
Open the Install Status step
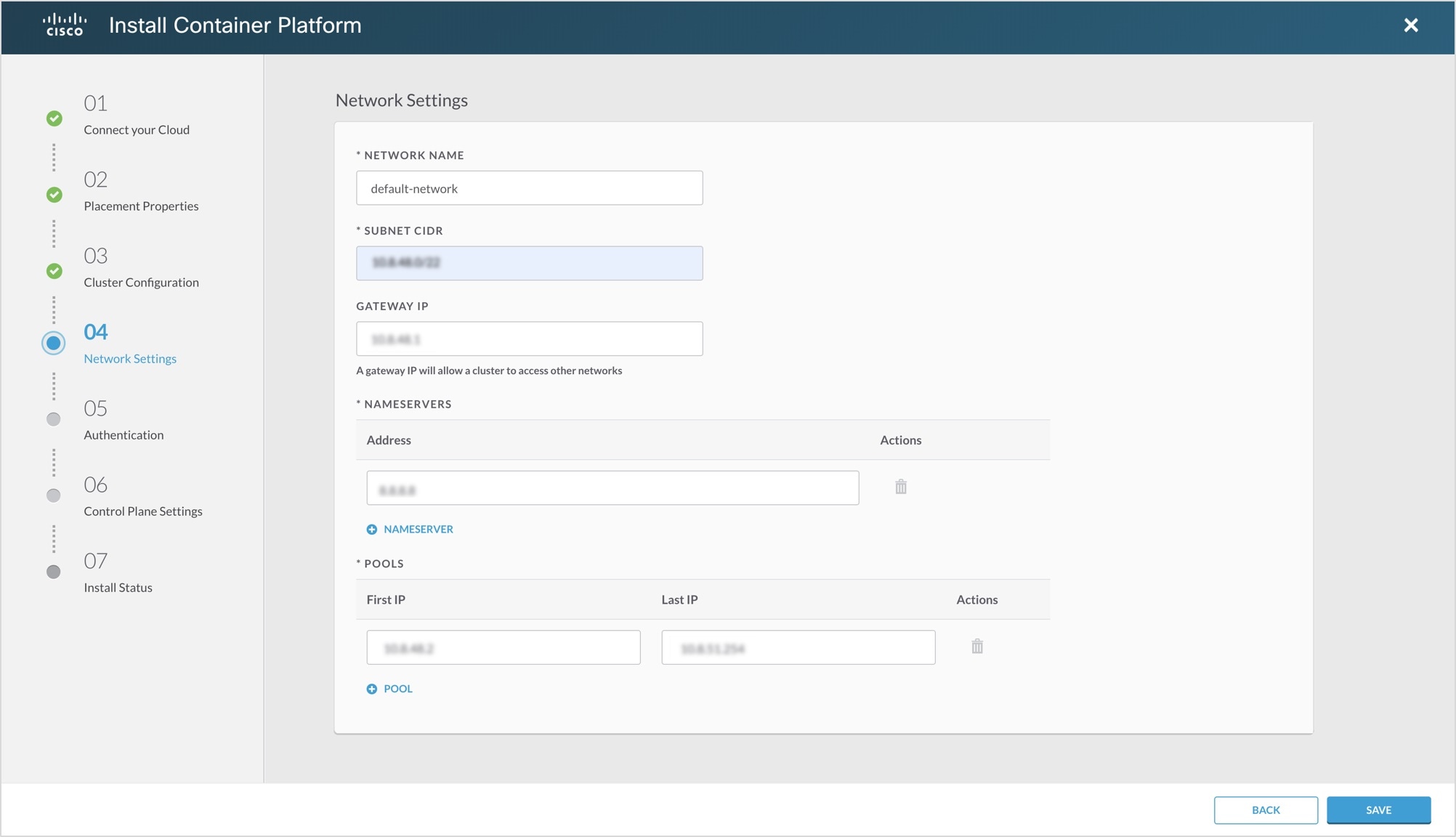[118, 587]
